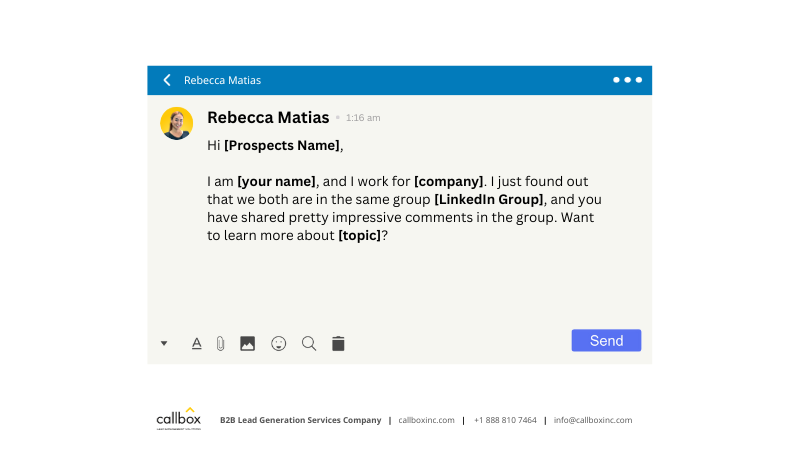Delete the draft with the trash icon
This screenshot has width=800, height=450.
coord(338,343)
